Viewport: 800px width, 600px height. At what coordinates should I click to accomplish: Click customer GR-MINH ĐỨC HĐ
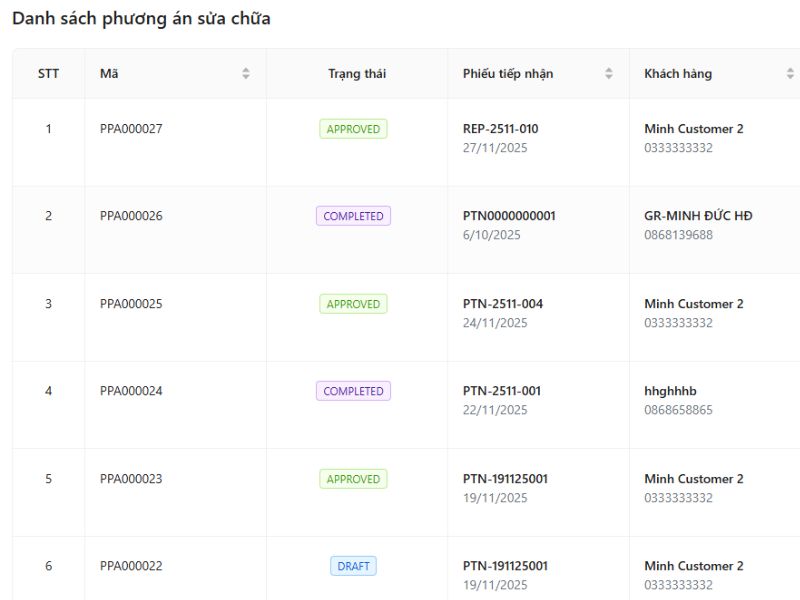pos(698,216)
